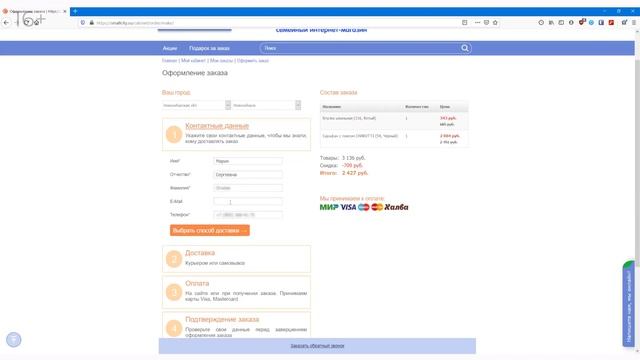This screenshot has height=360, width=640.
Task: Click the red square extension icon
Action: point(611,23)
